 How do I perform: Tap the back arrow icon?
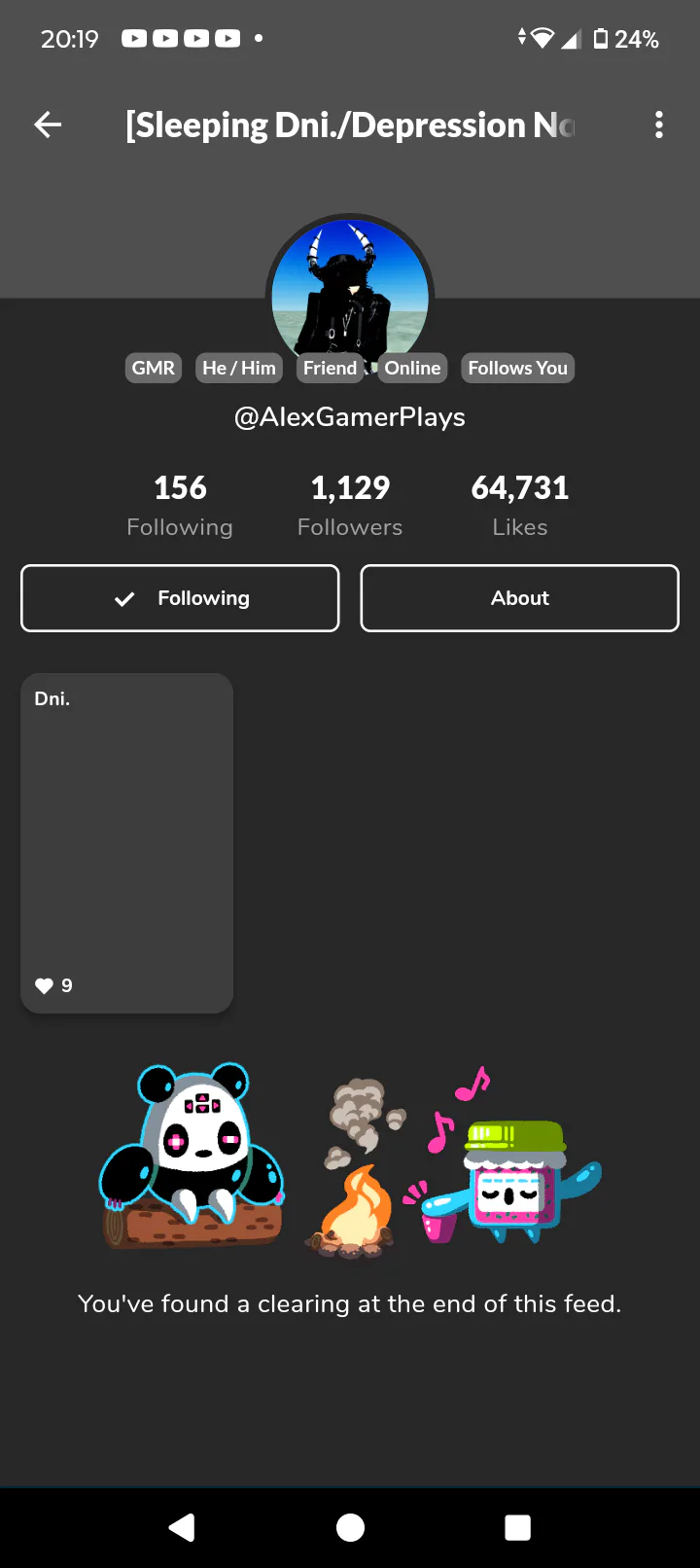pos(48,125)
